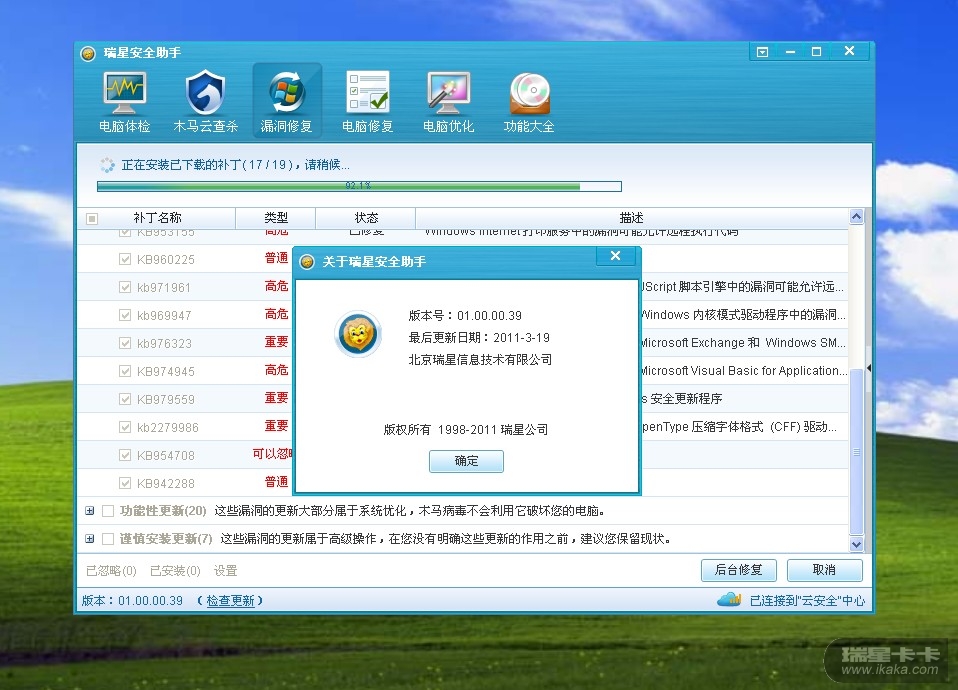The image size is (958, 690).
Task: Click the spinning progress indicator icon
Action: pyautogui.click(x=107, y=164)
